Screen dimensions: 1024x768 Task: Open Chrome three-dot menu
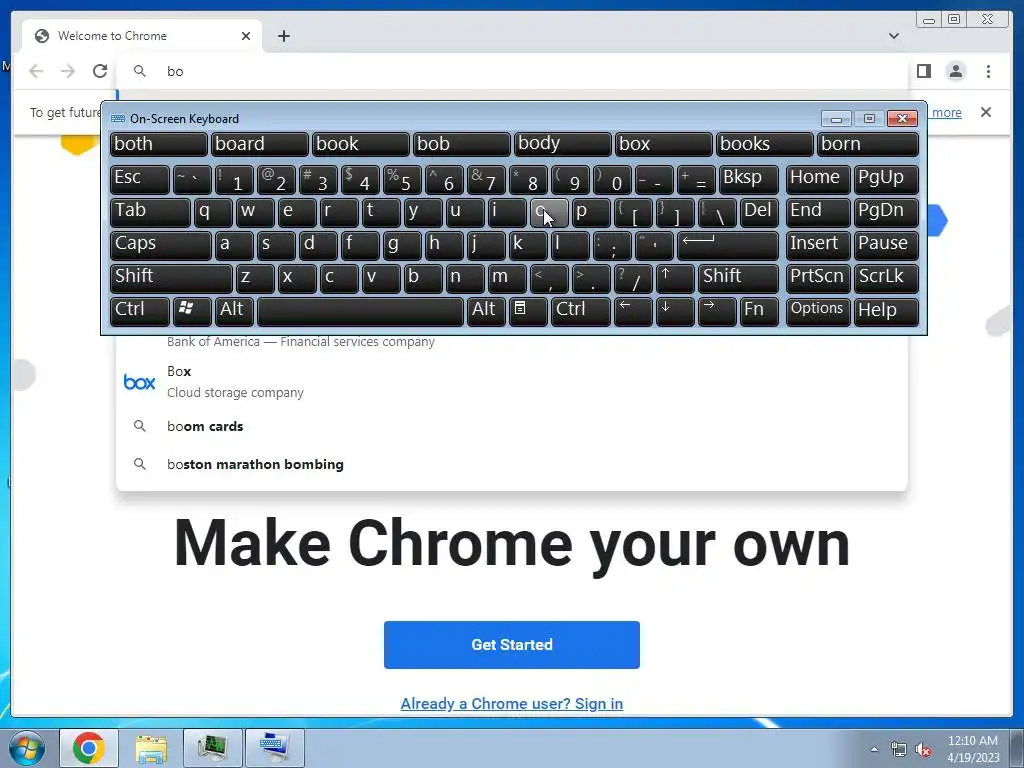[988, 71]
